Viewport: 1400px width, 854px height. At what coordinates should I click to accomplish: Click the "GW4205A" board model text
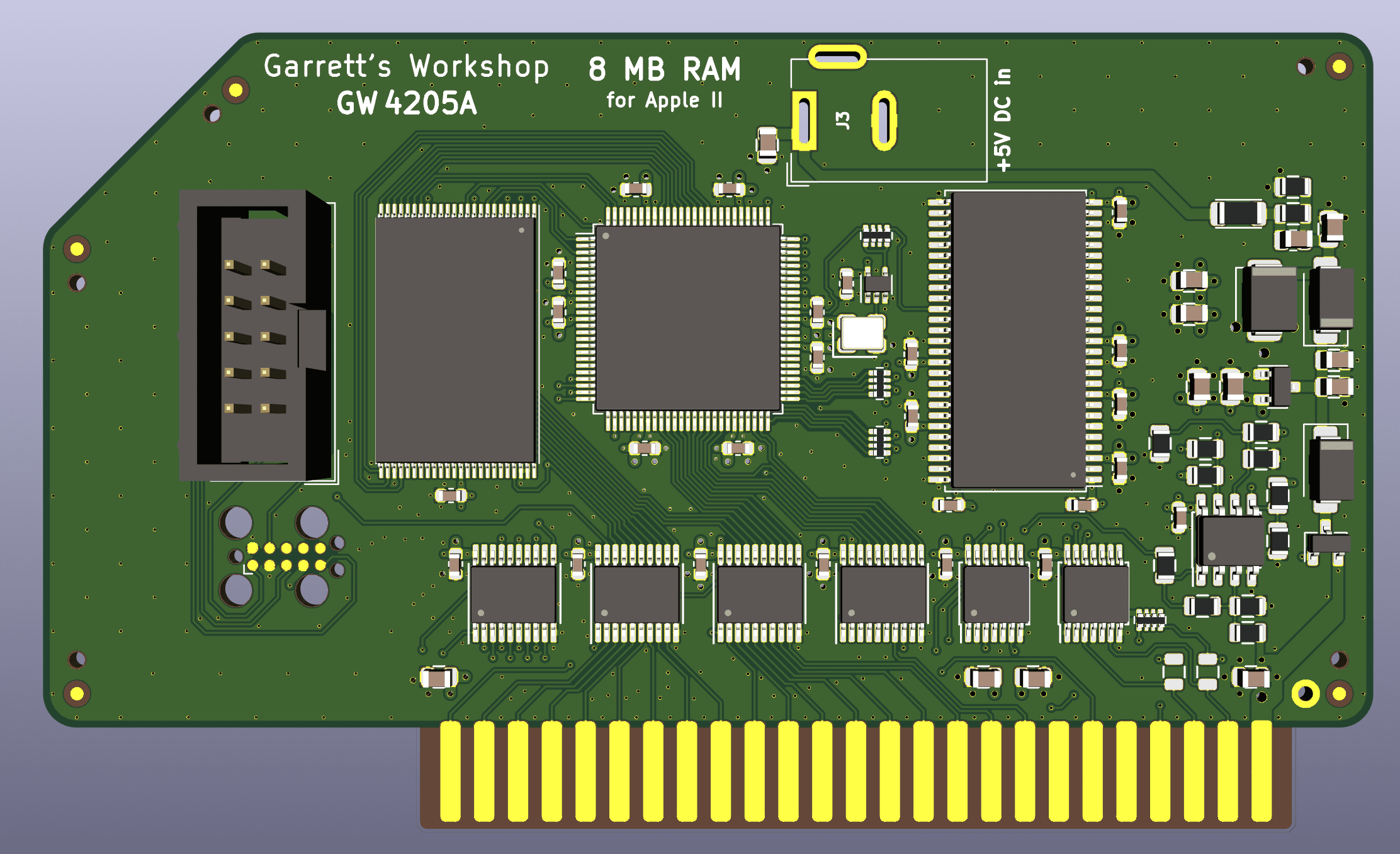407,104
